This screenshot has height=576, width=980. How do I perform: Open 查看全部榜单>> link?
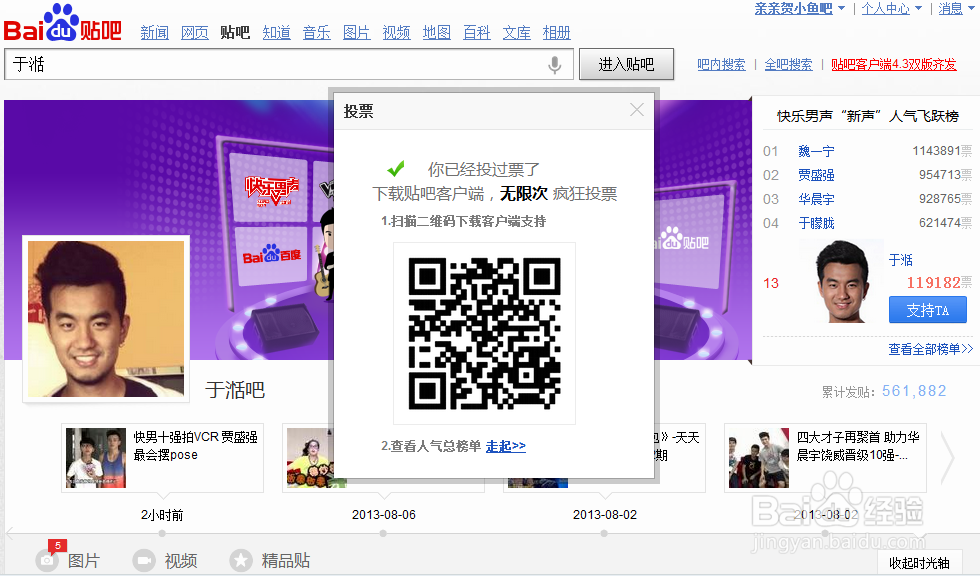pos(931,349)
